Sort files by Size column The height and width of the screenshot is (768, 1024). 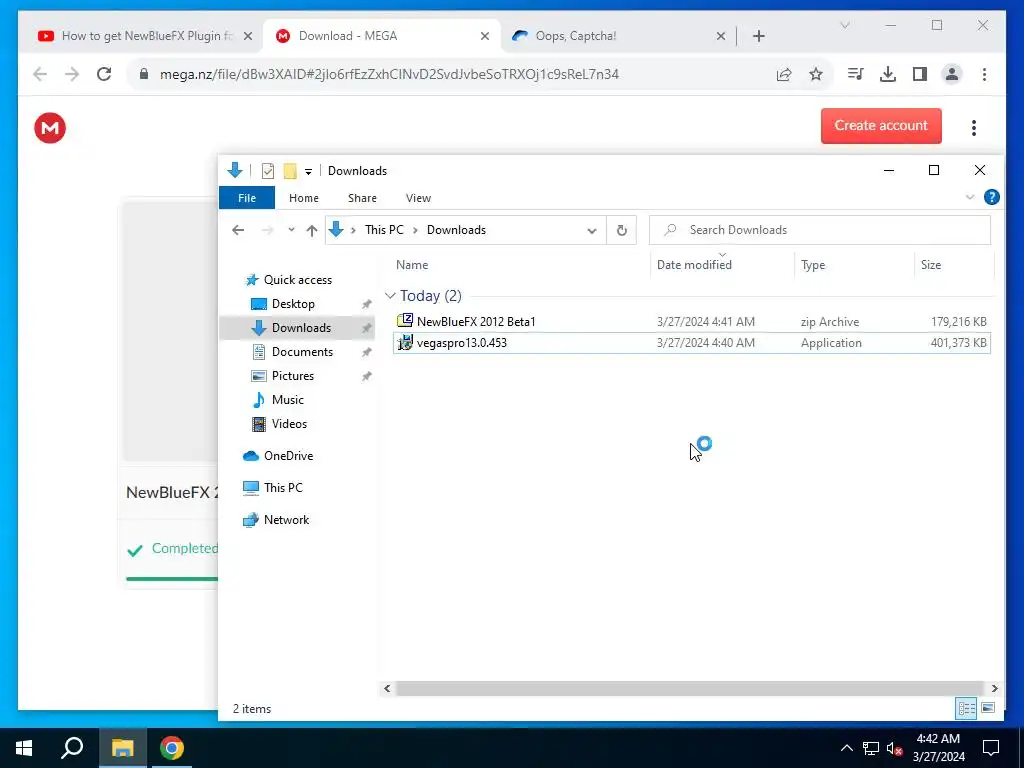(931, 264)
